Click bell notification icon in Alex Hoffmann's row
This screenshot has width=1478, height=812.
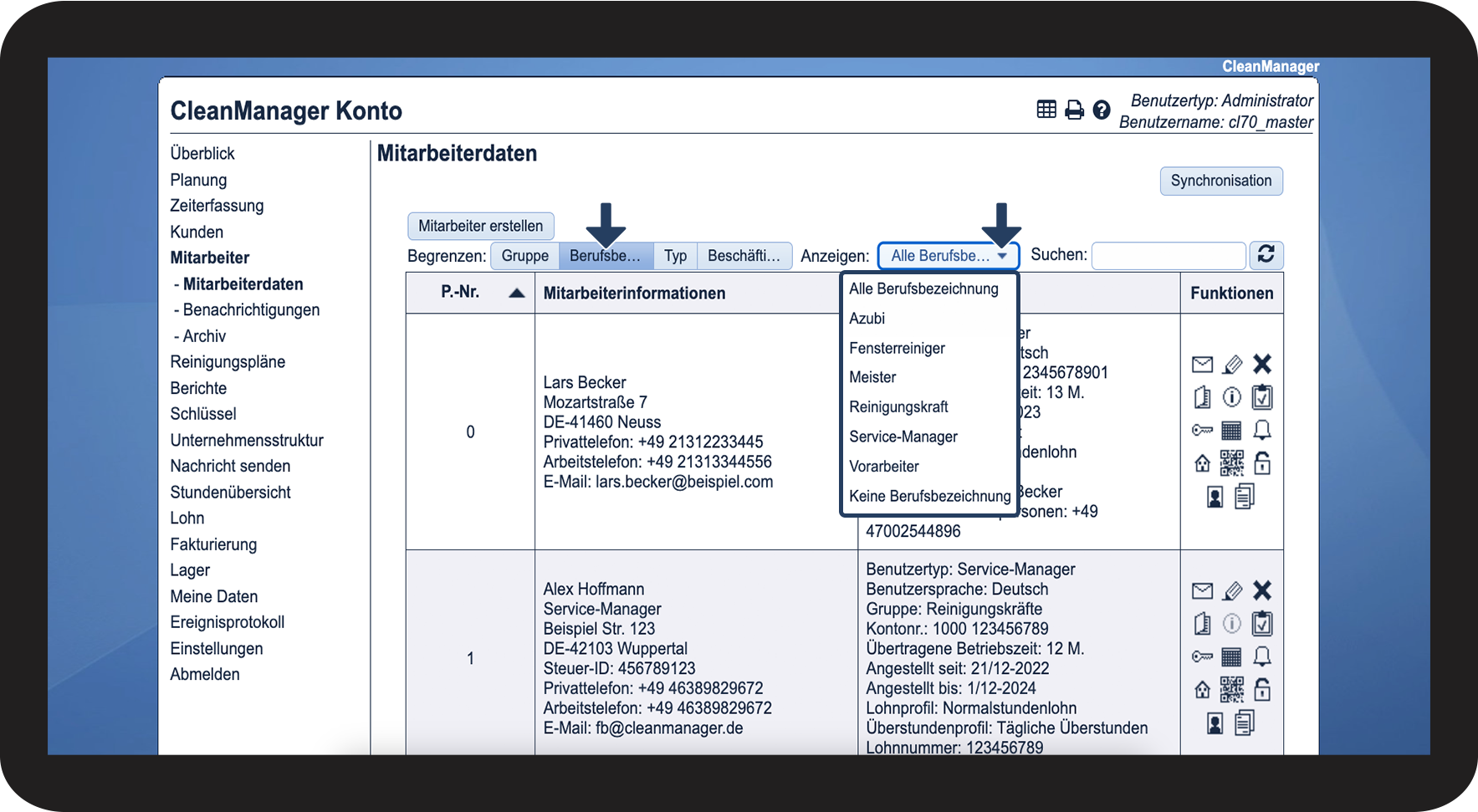point(1262,656)
